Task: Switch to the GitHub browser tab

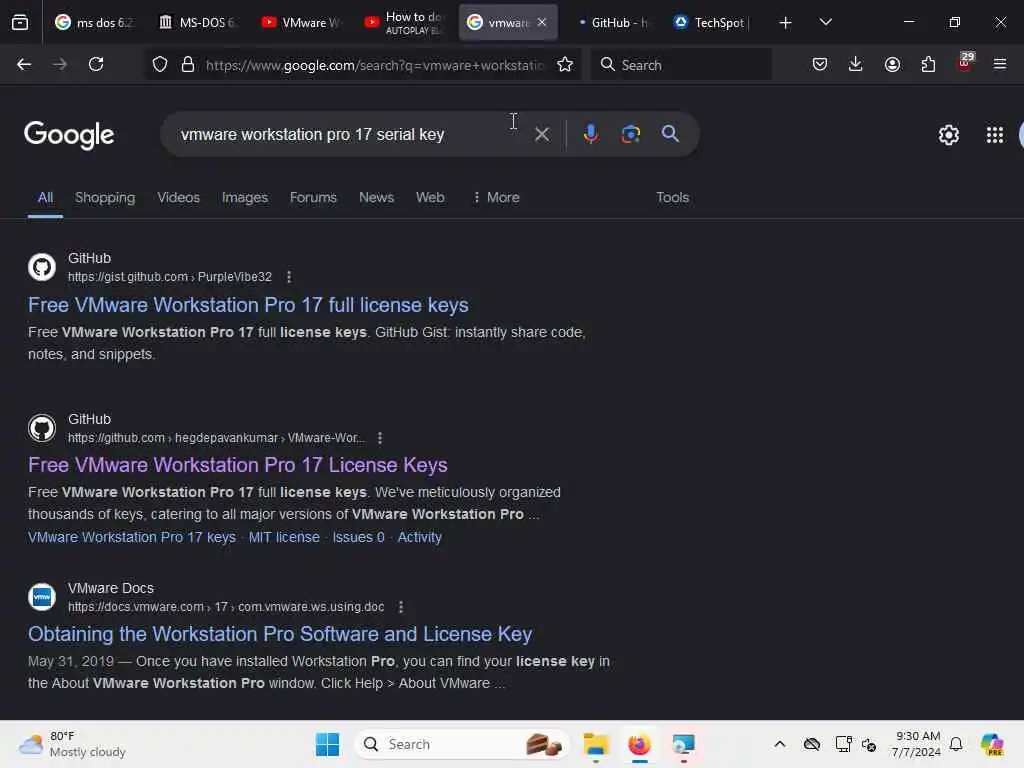Action: pos(613,22)
